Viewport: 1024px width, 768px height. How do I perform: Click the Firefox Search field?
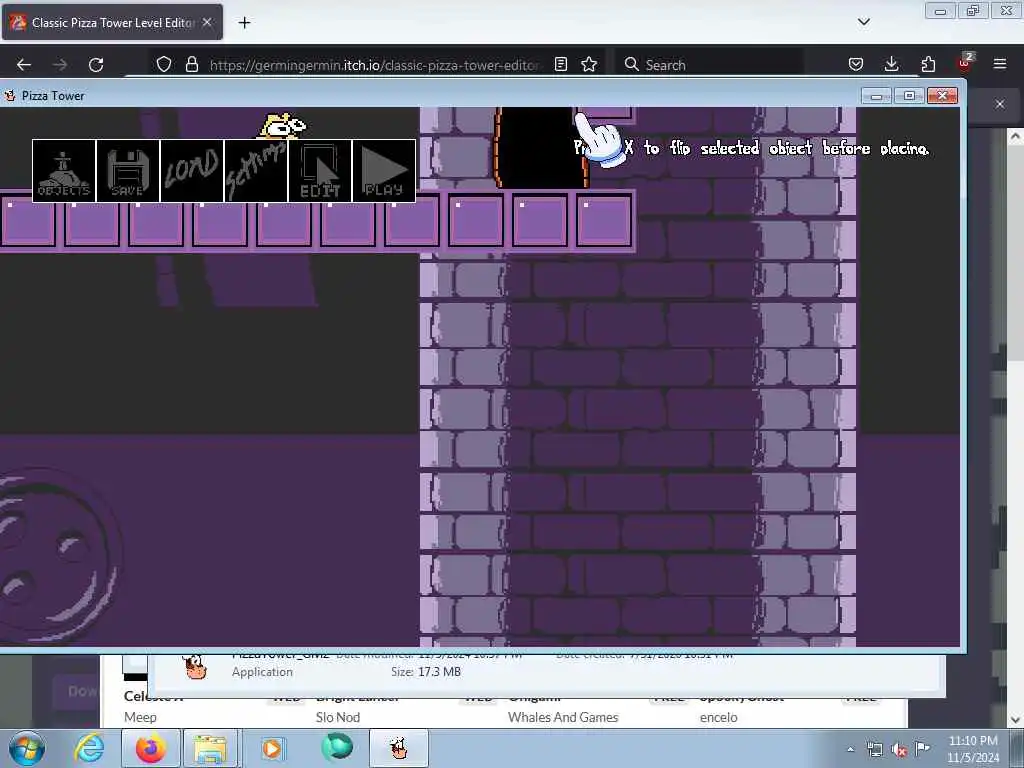coord(709,65)
